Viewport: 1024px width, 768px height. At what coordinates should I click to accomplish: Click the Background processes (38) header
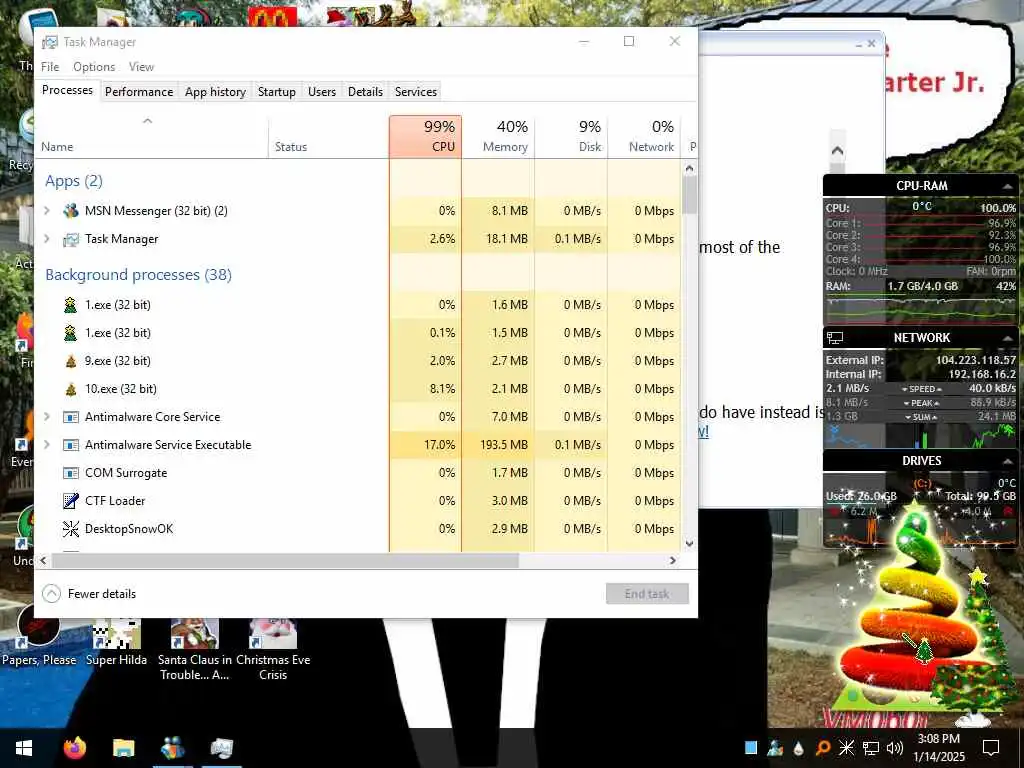(138, 275)
